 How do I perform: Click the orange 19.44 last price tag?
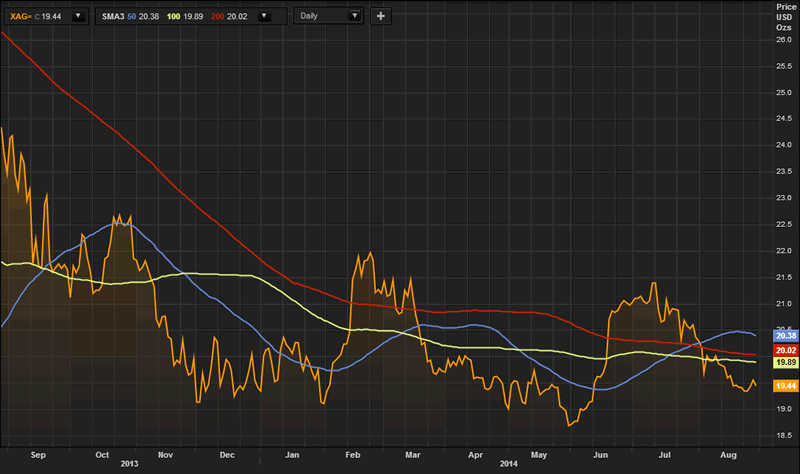click(x=784, y=386)
